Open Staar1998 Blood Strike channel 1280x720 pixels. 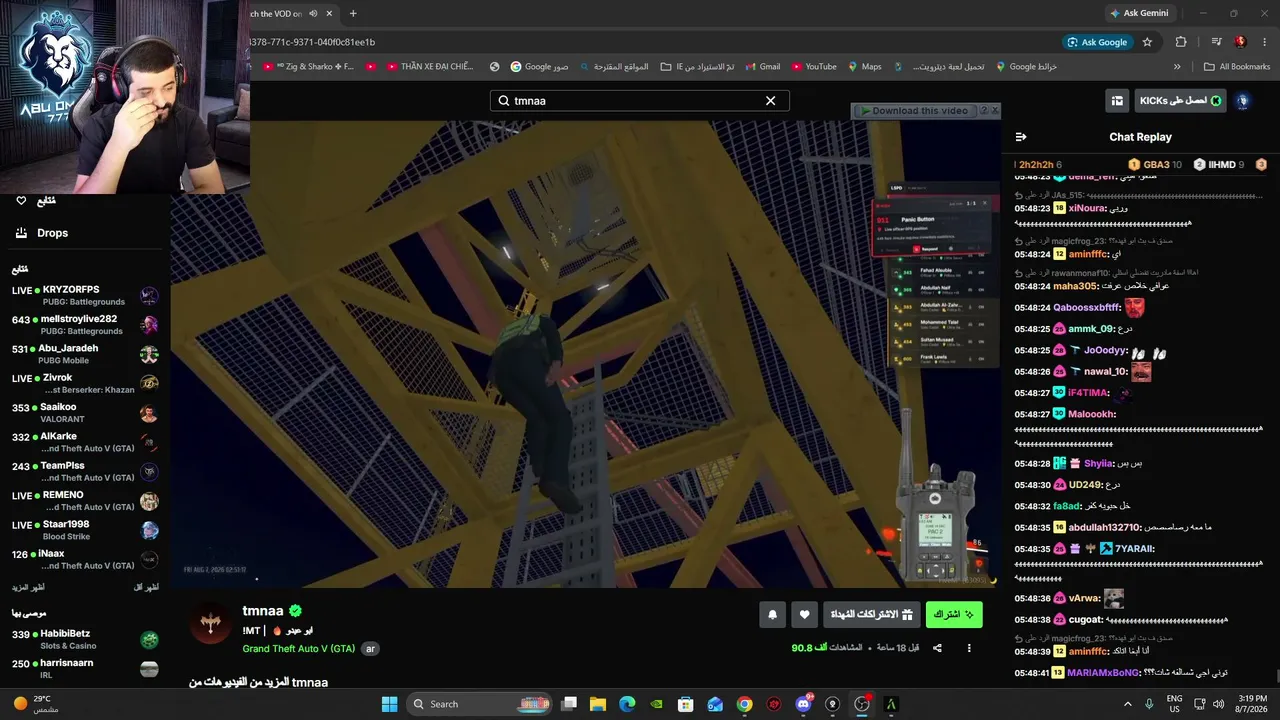pos(86,530)
